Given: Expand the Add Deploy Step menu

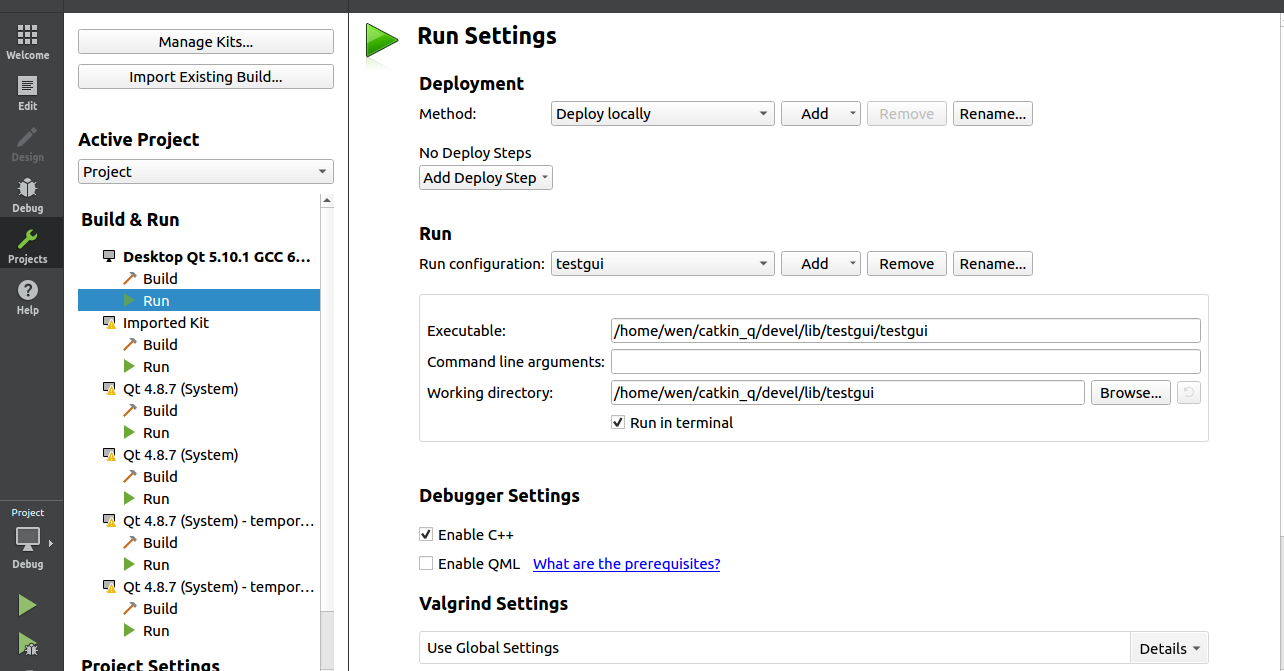Looking at the screenshot, I should coord(486,178).
